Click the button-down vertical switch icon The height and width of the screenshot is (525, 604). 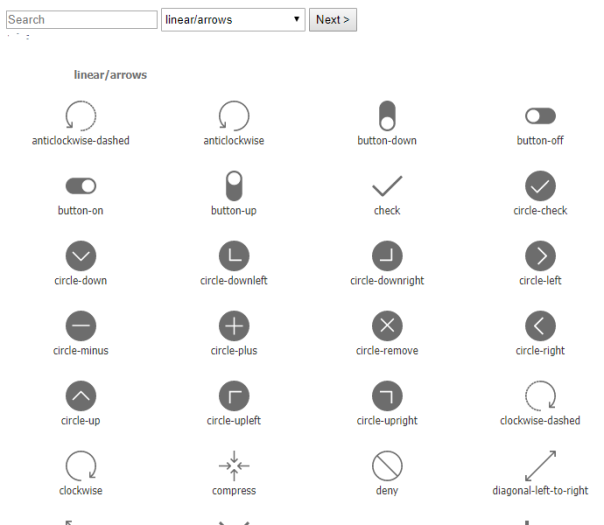pyautogui.click(x=387, y=116)
